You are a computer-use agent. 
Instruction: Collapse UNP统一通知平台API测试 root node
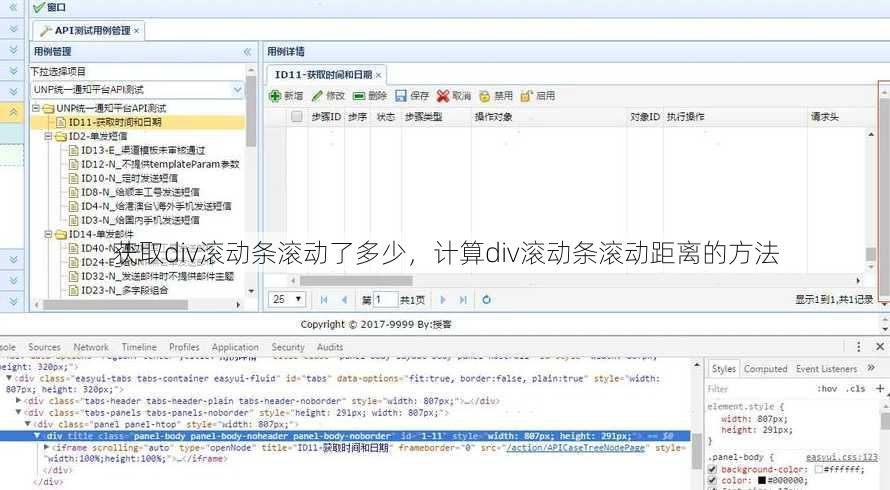click(x=36, y=108)
